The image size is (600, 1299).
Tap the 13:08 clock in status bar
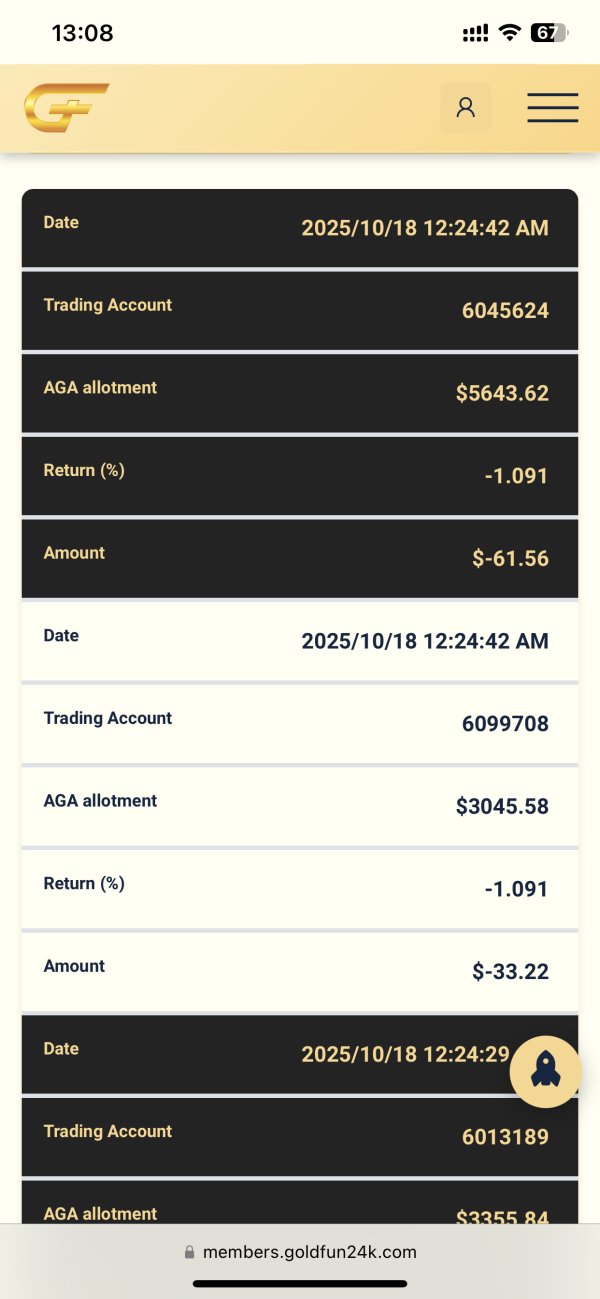coord(82,33)
